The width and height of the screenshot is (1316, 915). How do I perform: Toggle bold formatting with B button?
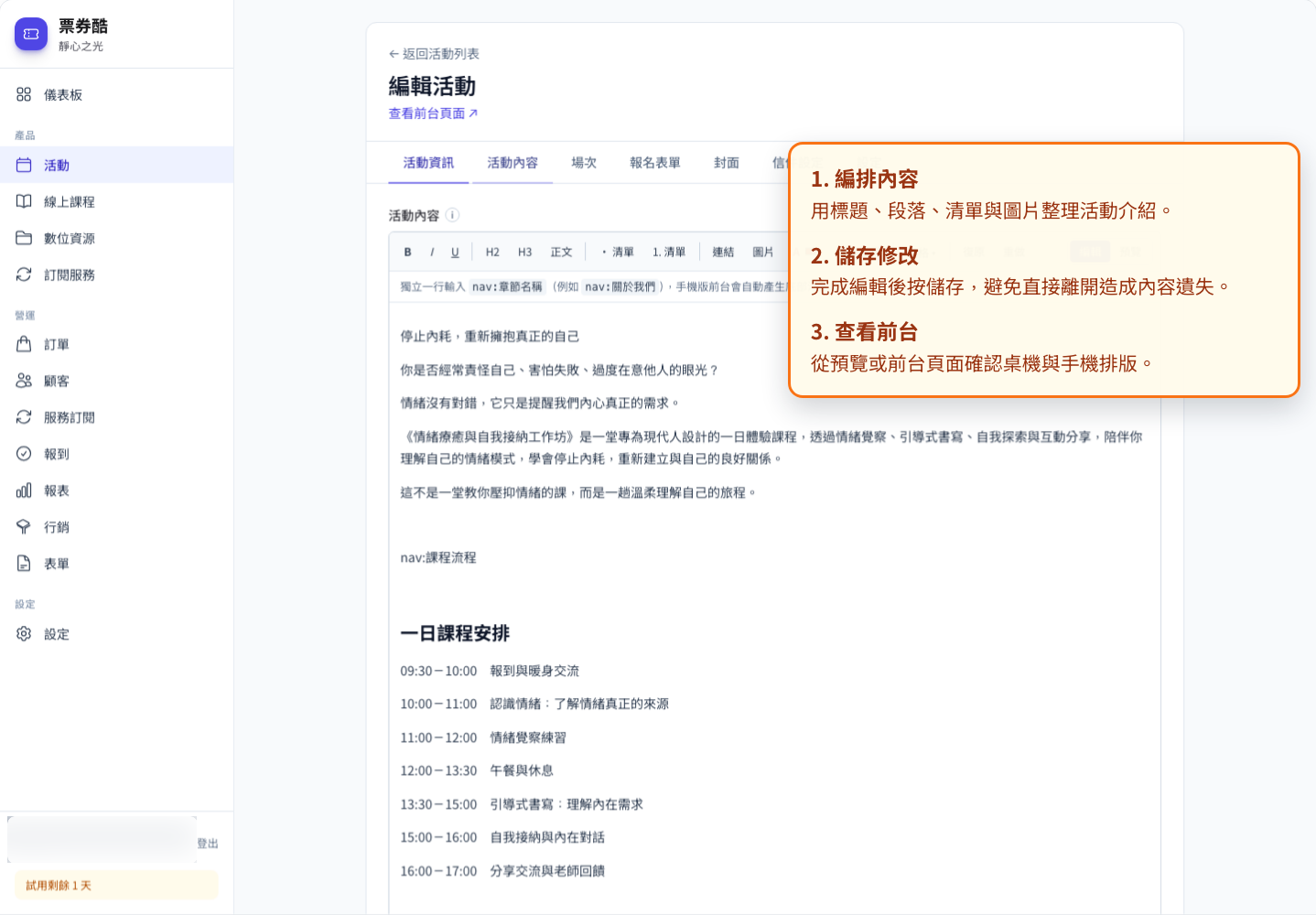pyautogui.click(x=407, y=252)
